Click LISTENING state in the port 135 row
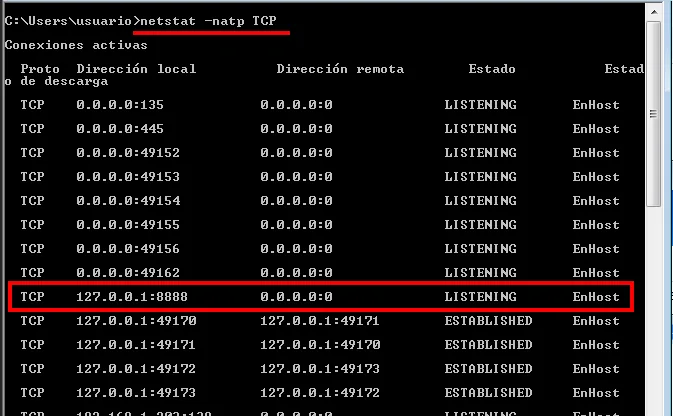 click(480, 105)
